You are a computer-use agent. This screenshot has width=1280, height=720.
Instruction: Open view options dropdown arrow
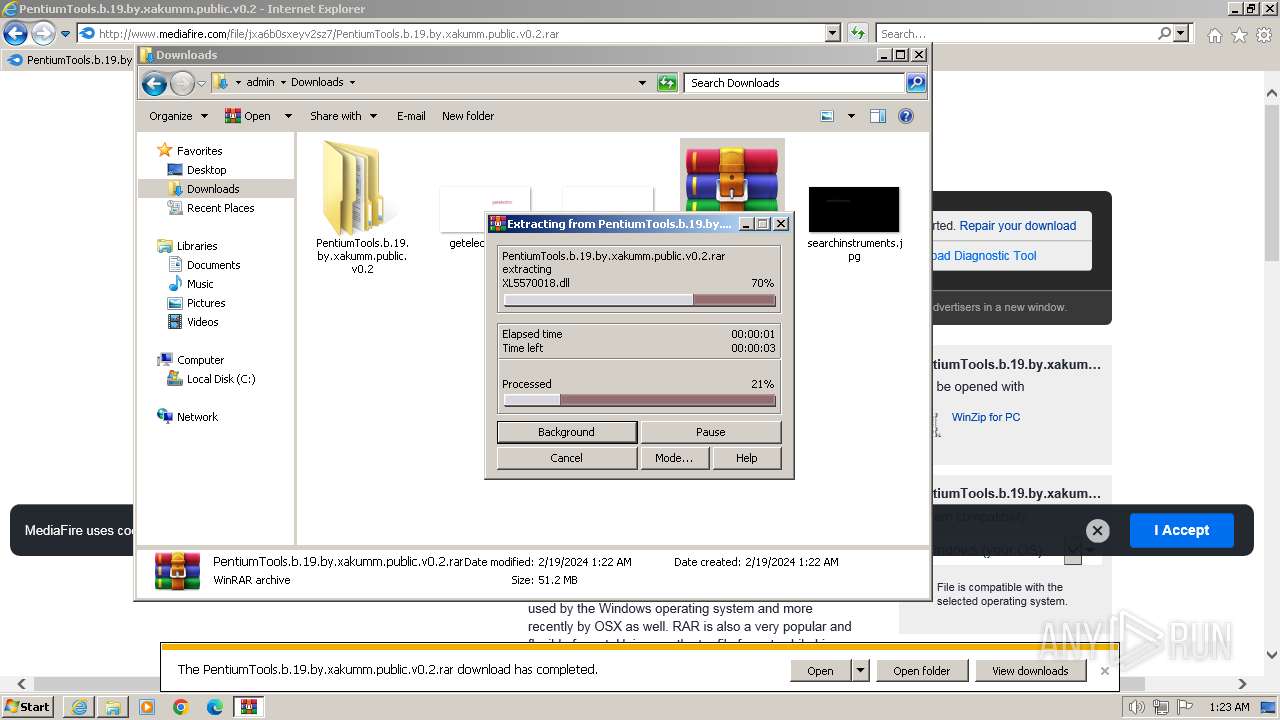(851, 116)
